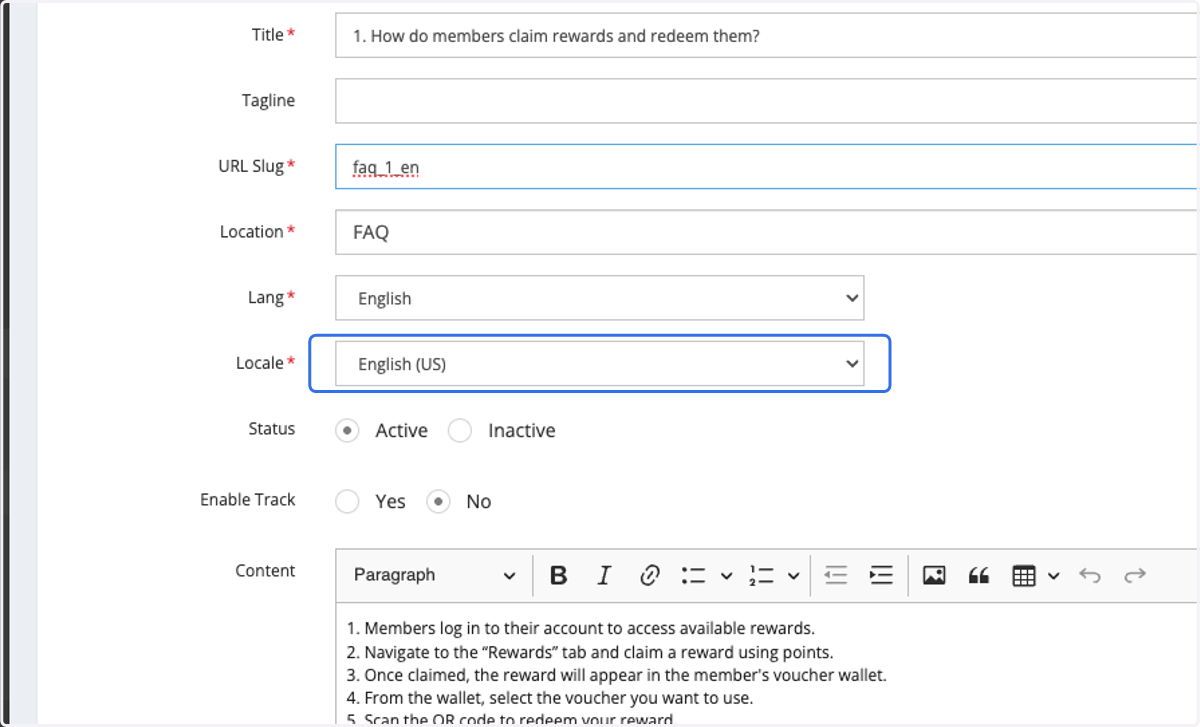Click into the empty Tagline field
The height and width of the screenshot is (727, 1200).
pyautogui.click(x=767, y=101)
